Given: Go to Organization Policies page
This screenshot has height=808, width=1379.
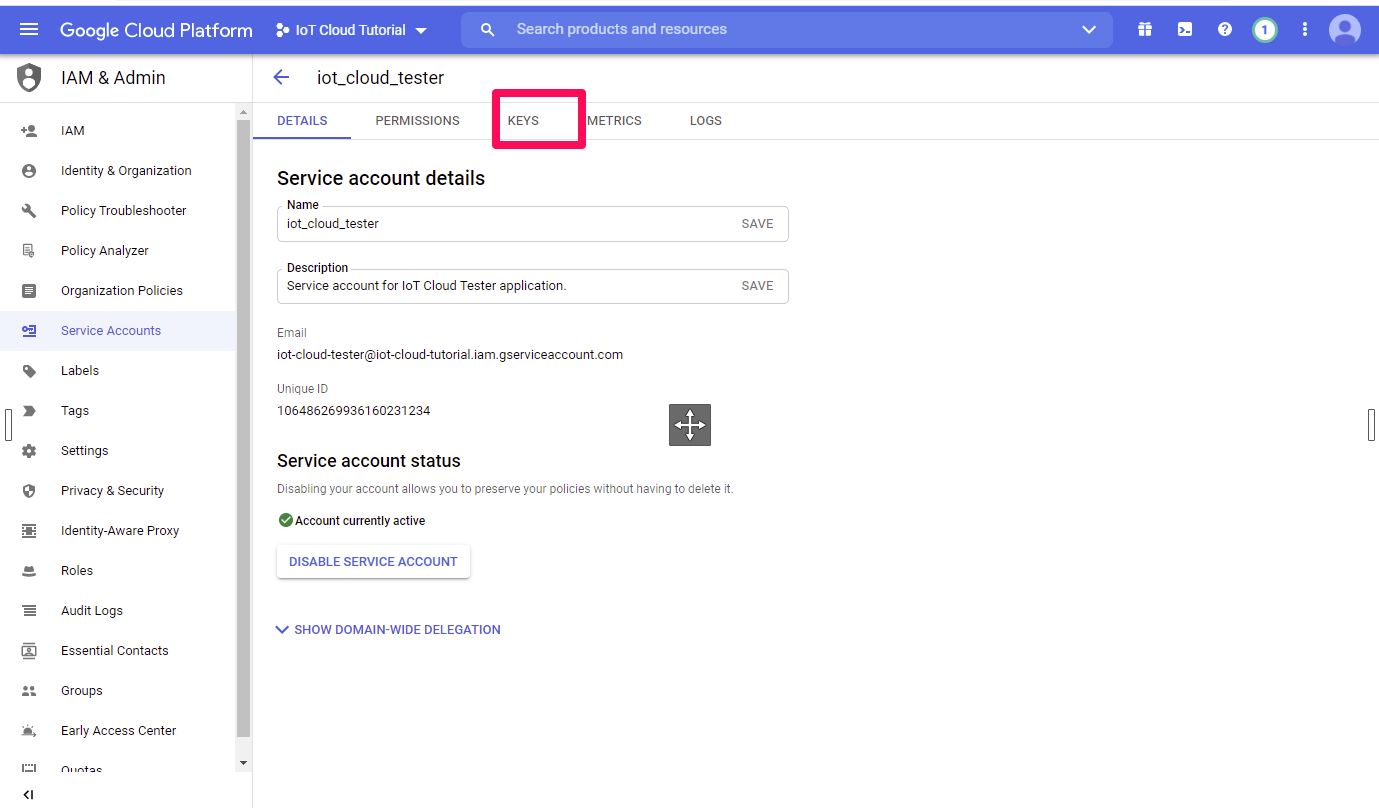Looking at the screenshot, I should tap(122, 291).
